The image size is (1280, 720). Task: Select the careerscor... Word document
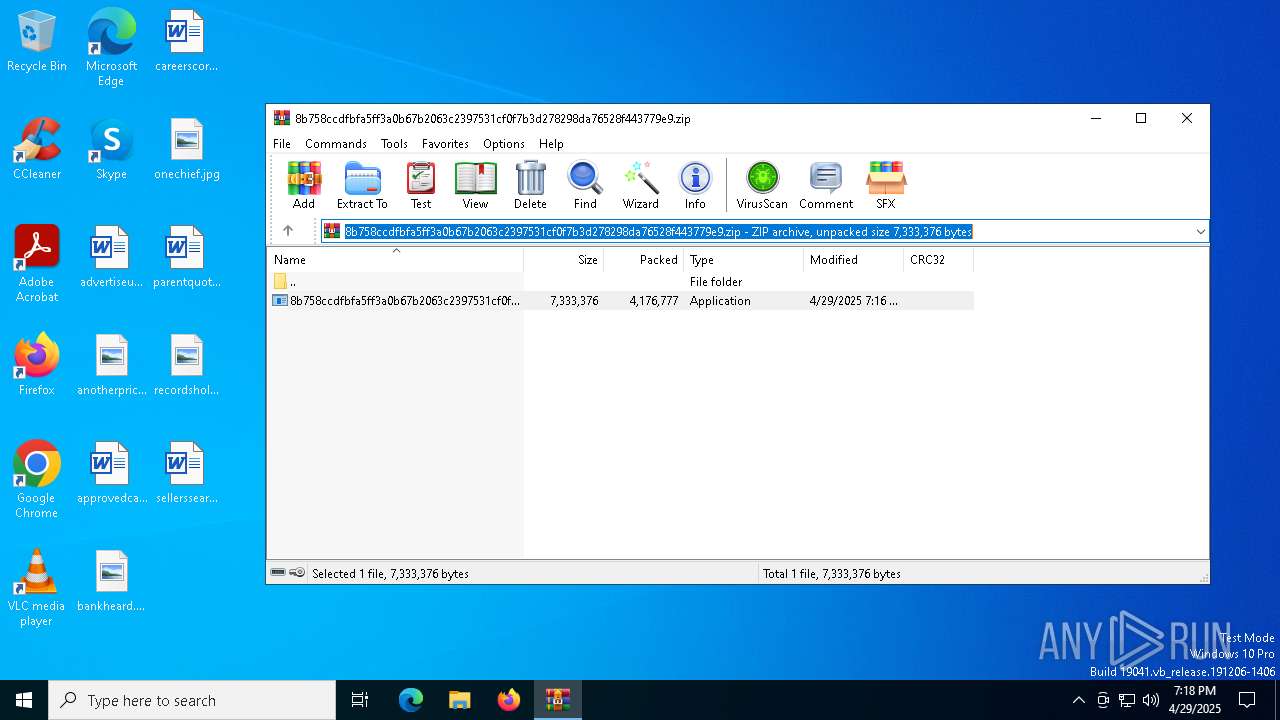coord(187,41)
